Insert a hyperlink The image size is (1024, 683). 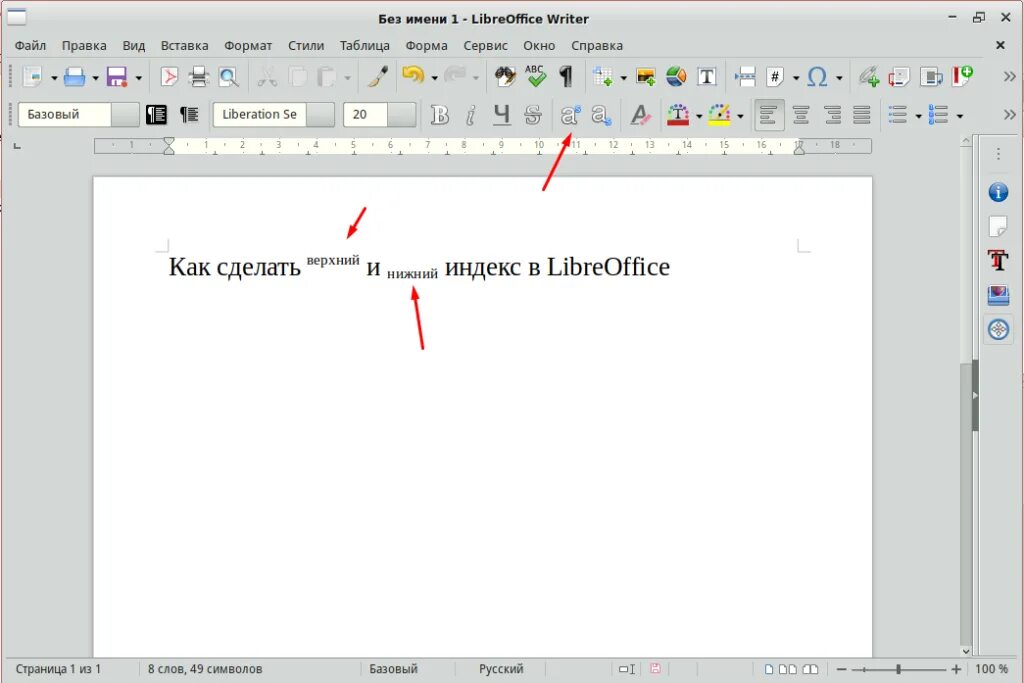point(868,77)
